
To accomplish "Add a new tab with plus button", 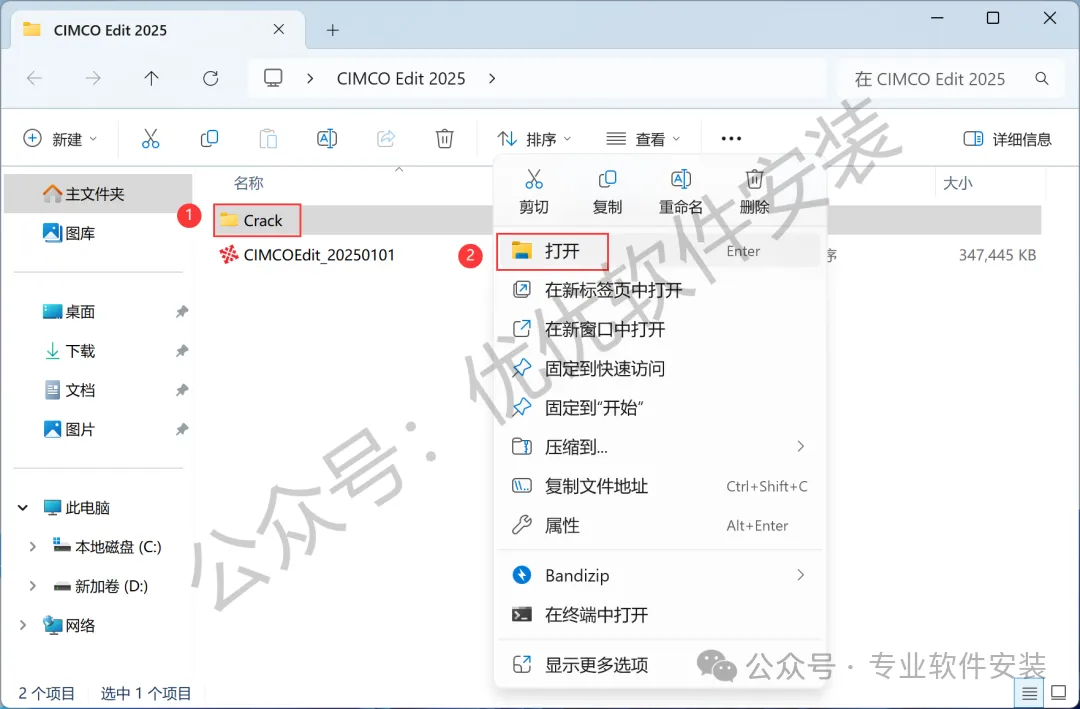I will tap(333, 30).
